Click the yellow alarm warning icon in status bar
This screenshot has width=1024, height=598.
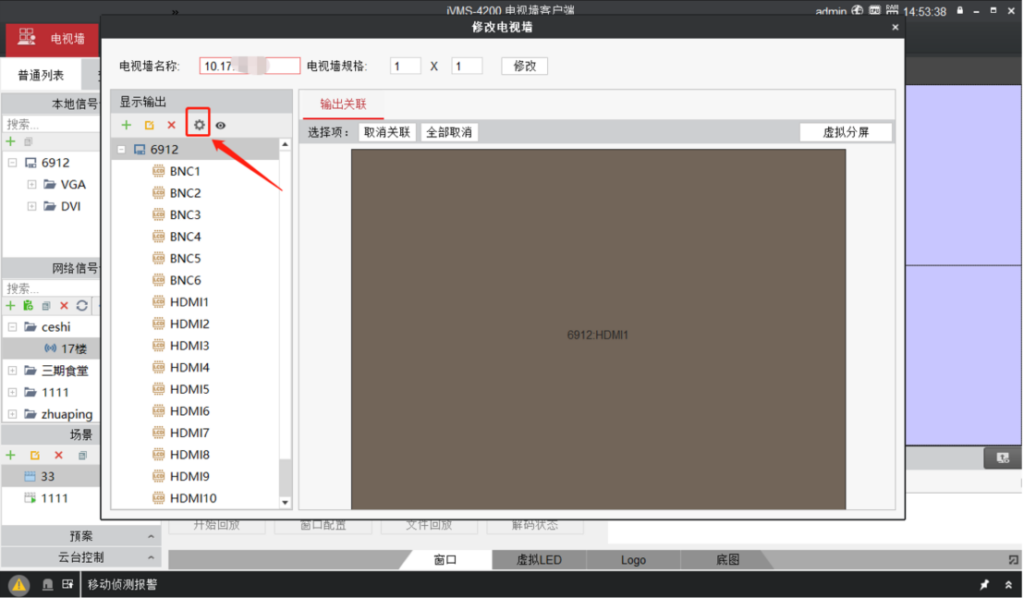(x=19, y=585)
